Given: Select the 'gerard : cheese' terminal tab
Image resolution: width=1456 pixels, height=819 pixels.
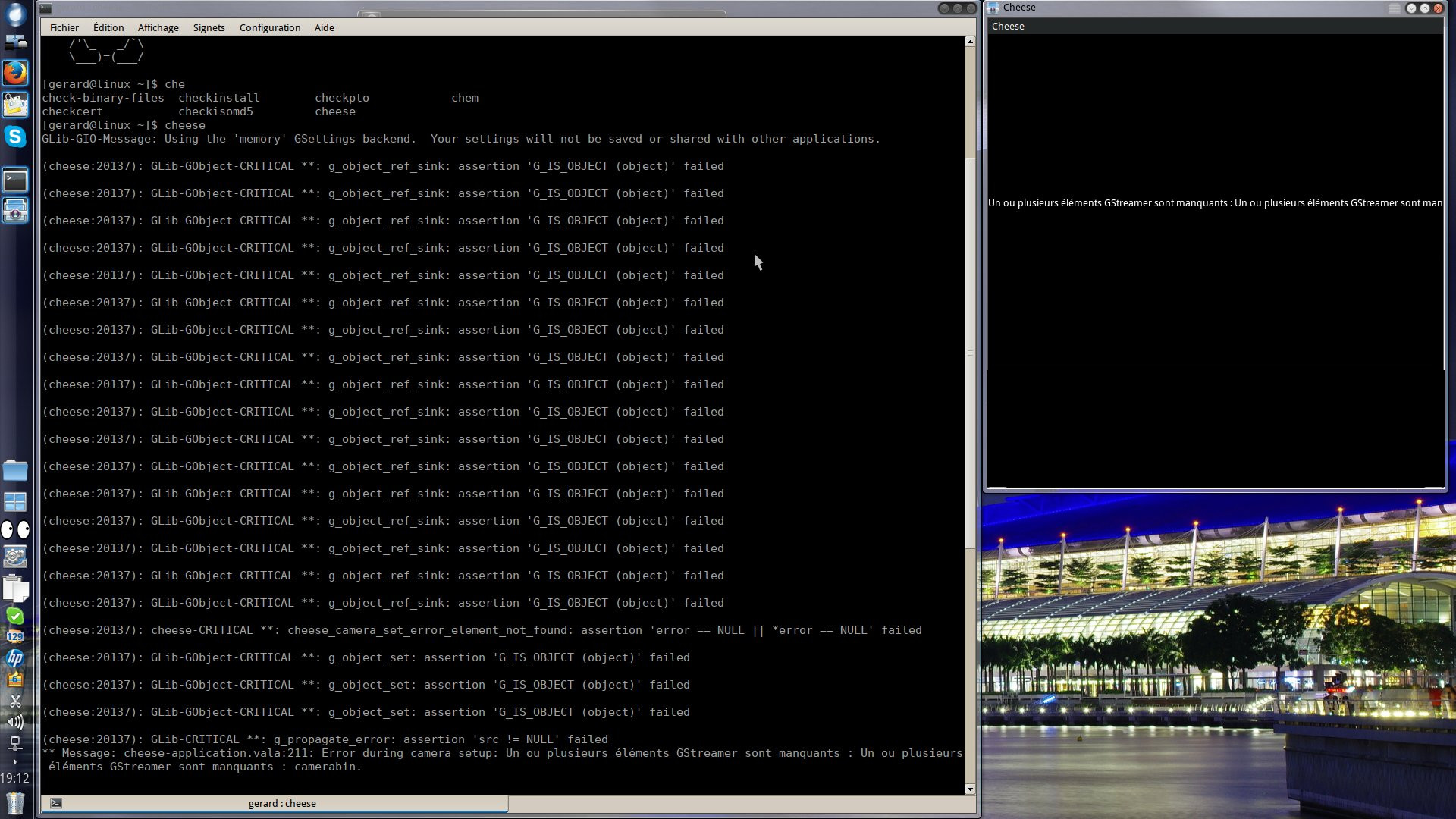Looking at the screenshot, I should pos(281,803).
